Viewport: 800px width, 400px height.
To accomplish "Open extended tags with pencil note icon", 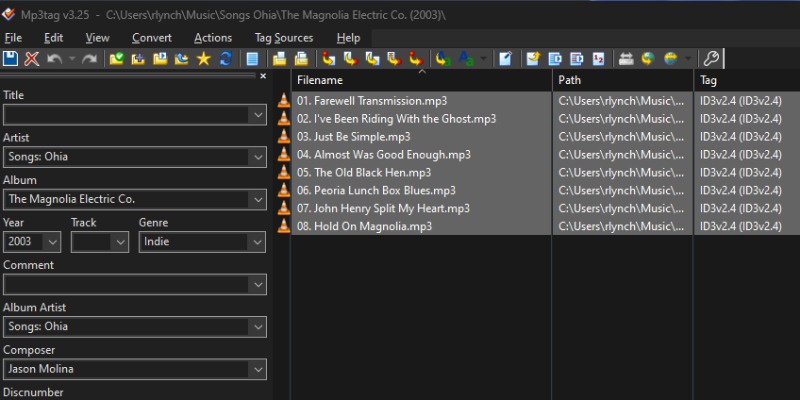I will pyautogui.click(x=505, y=59).
